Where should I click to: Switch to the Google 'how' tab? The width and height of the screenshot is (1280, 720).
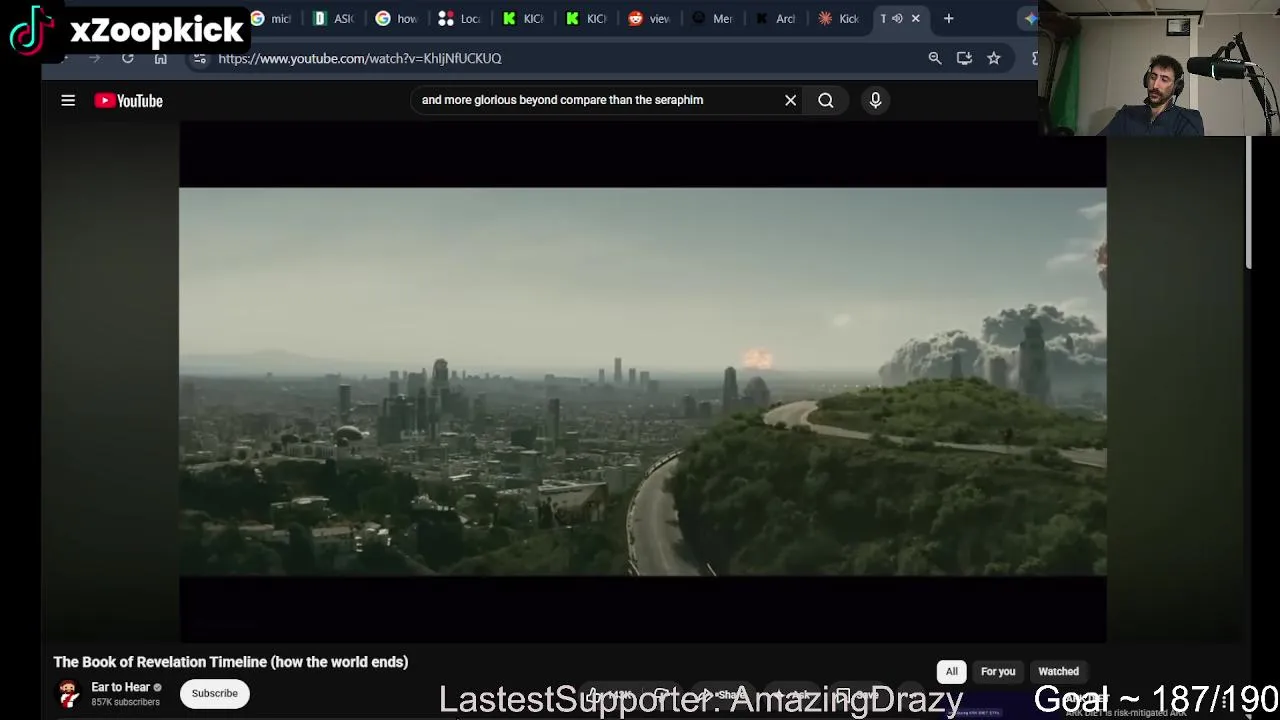[398, 18]
